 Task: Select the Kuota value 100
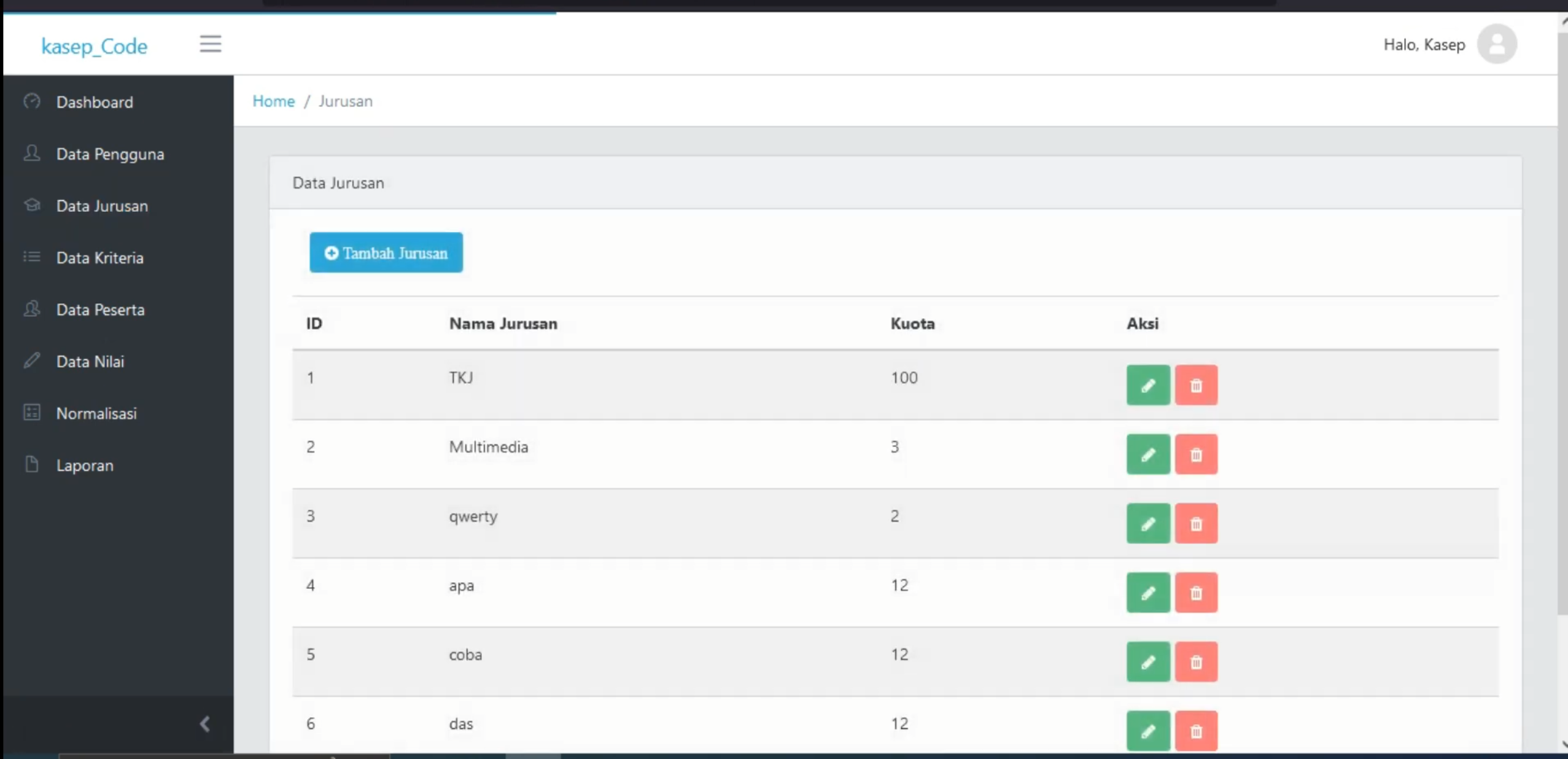[904, 378]
